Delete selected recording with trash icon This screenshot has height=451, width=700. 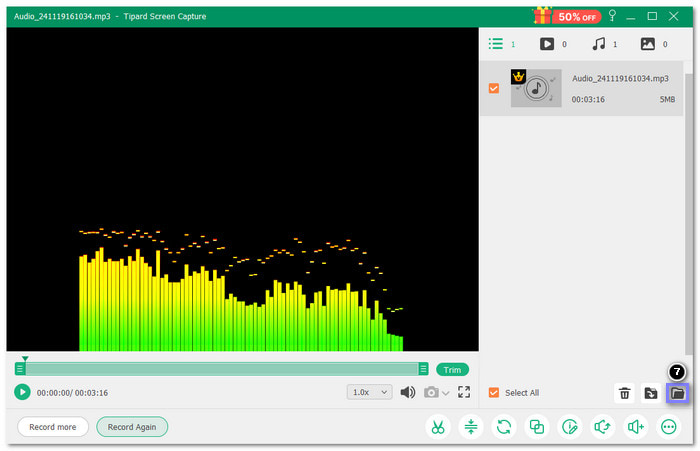click(624, 393)
